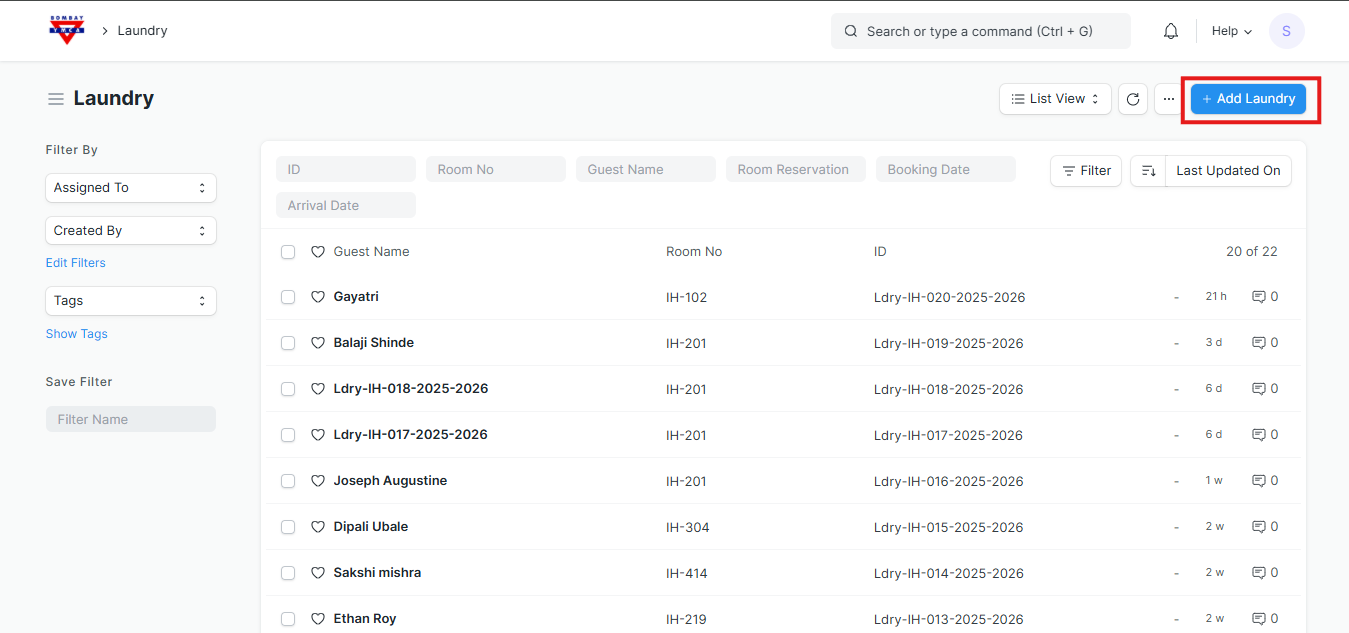This screenshot has height=633, width=1349.
Task: Expand the Assigned To filter dropdown
Action: pyautogui.click(x=131, y=188)
